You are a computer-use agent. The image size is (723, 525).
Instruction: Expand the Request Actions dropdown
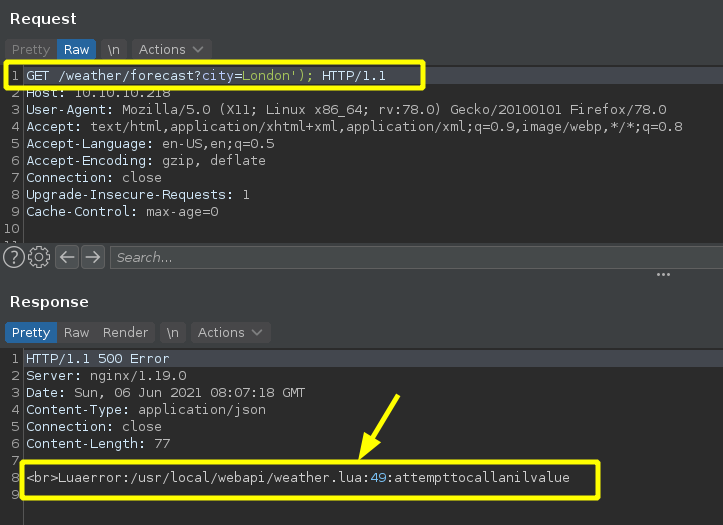[x=172, y=49]
